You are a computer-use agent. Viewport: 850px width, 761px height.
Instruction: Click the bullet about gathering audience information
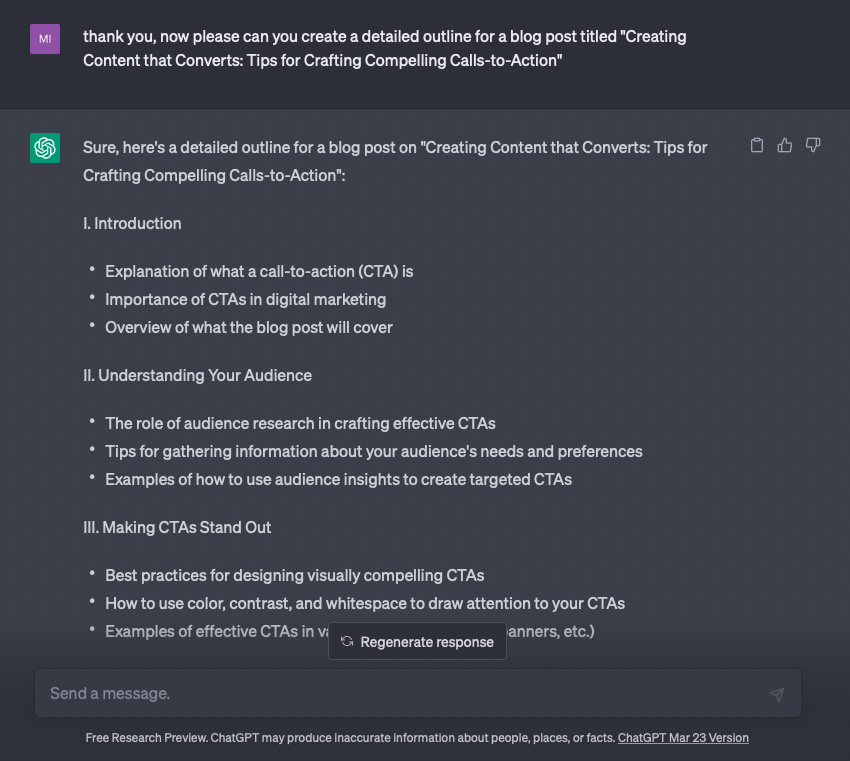[374, 452]
